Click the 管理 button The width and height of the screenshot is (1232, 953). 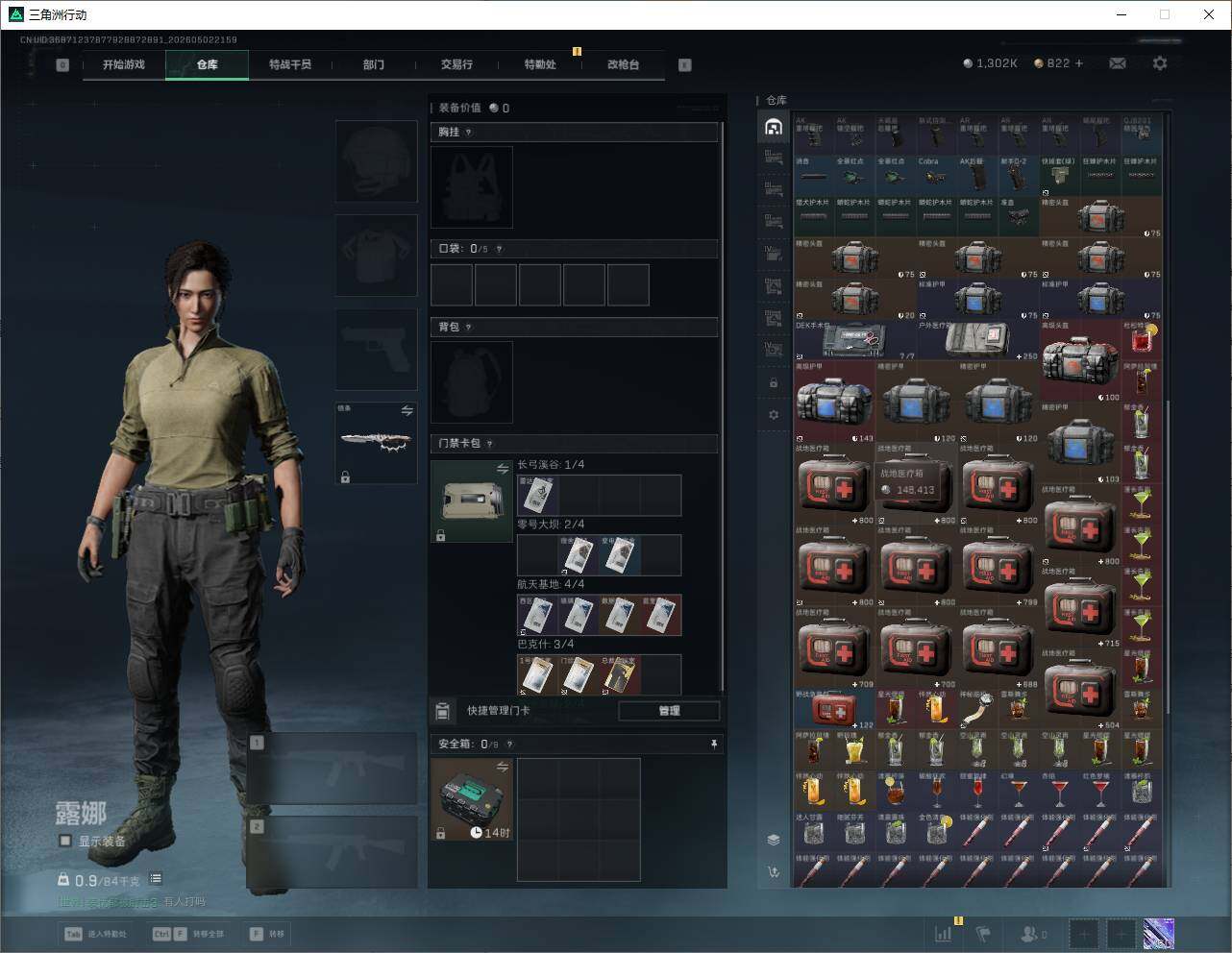669,711
